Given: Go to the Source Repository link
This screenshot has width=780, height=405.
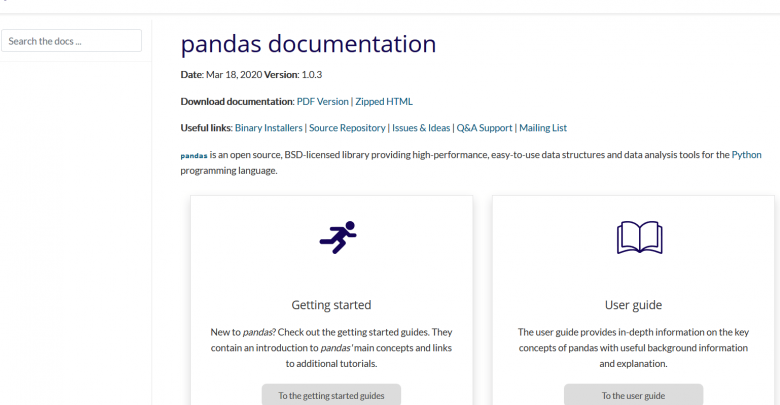Looking at the screenshot, I should 347,128.
